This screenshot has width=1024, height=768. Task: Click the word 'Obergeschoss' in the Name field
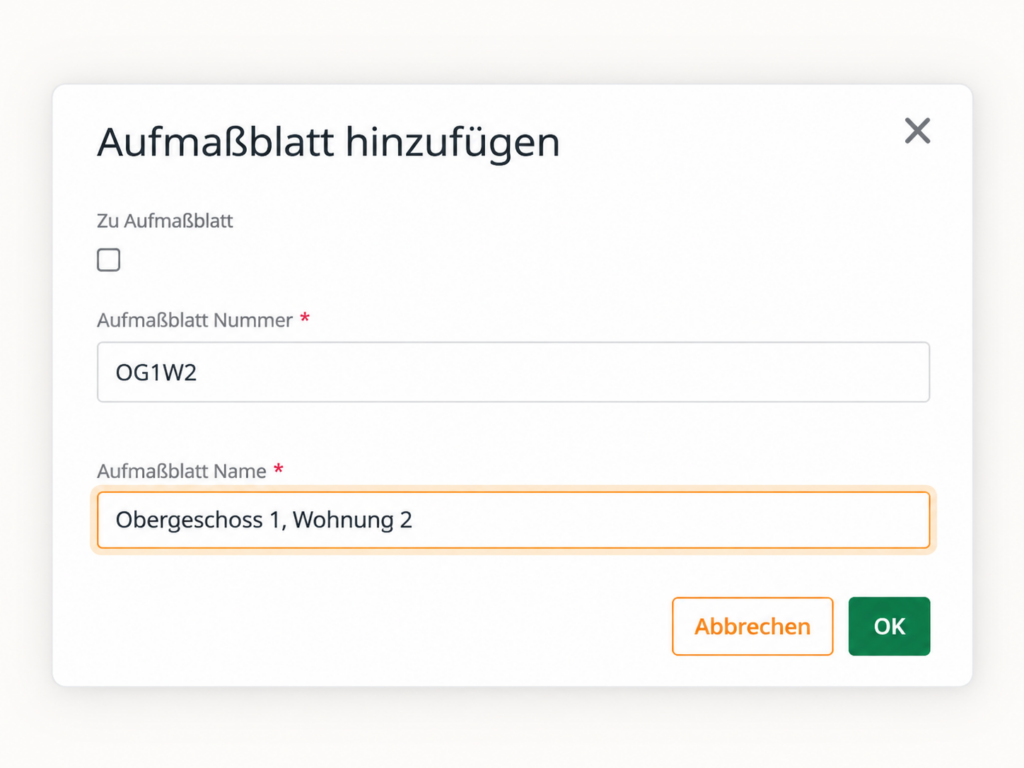[x=189, y=520]
